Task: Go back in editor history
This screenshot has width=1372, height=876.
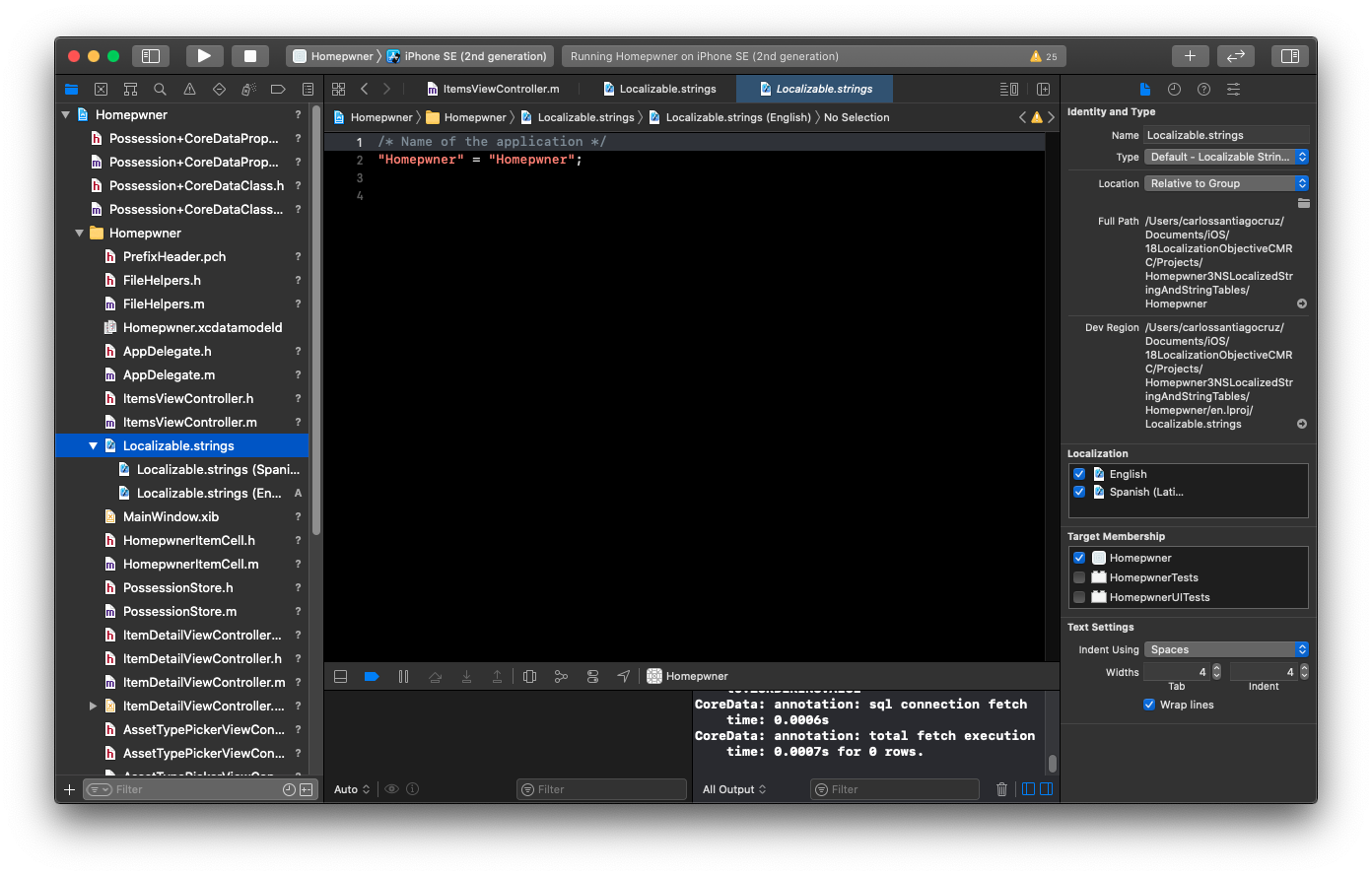Action: (365, 89)
